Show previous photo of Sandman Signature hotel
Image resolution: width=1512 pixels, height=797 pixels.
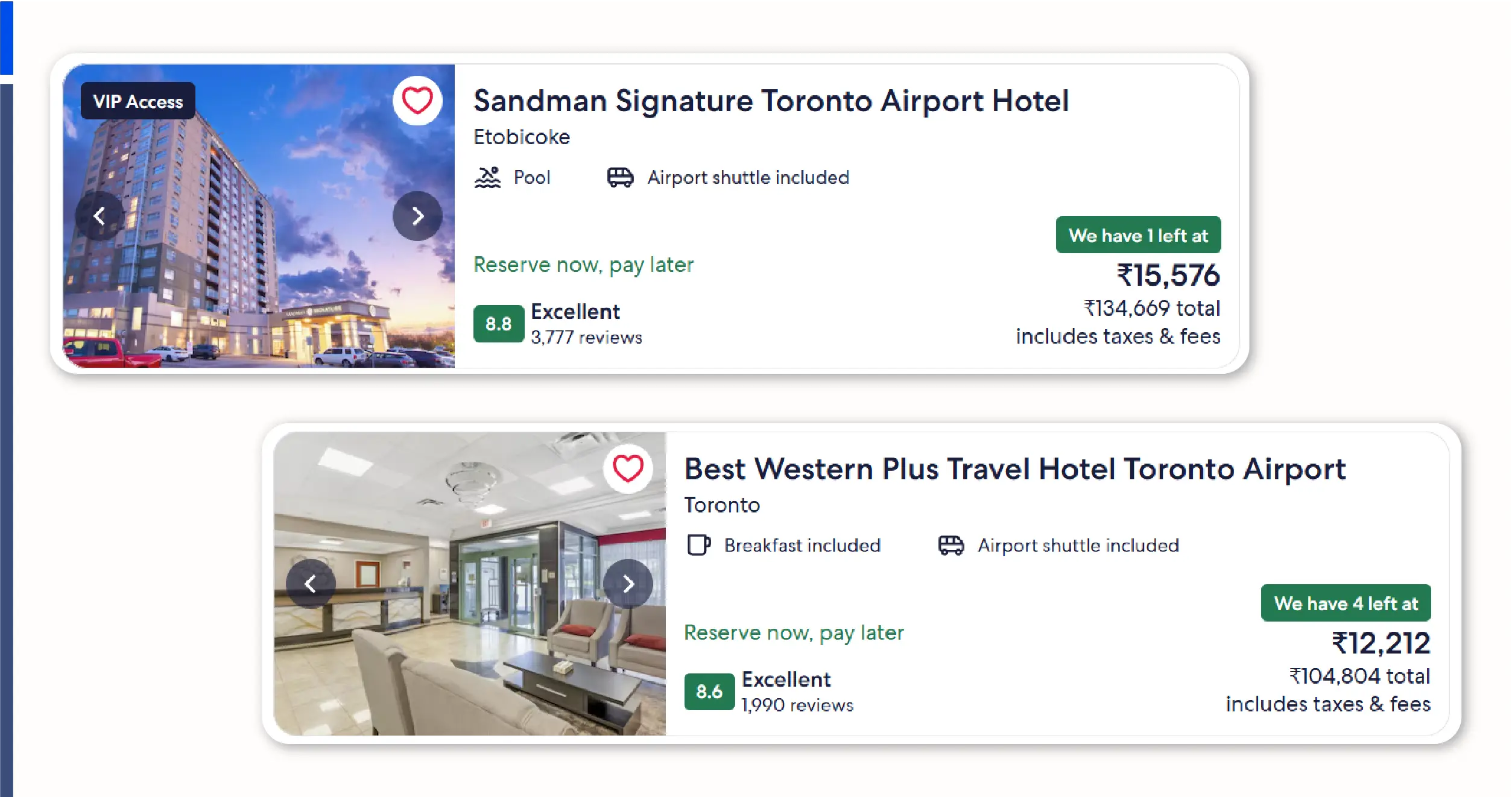[x=100, y=216]
